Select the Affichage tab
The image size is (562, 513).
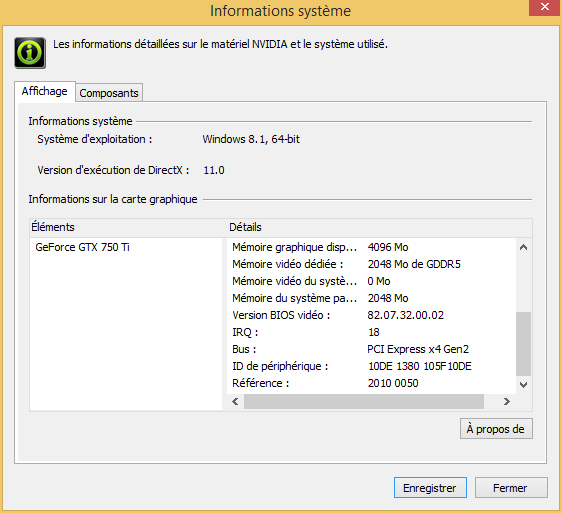pos(45,91)
